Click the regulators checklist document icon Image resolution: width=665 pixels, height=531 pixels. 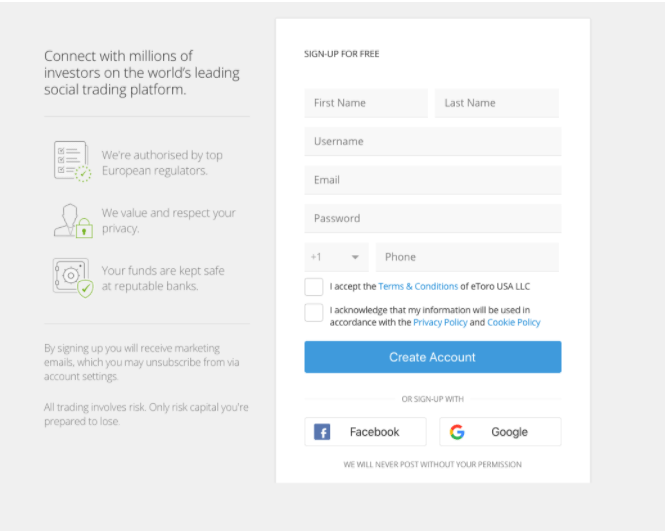click(72, 160)
